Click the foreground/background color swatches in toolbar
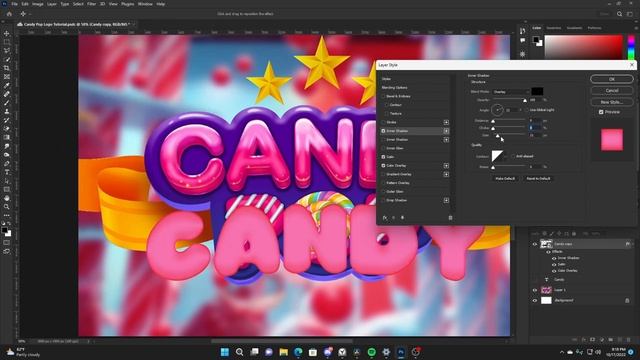This screenshot has width=640, height=360. tap(7, 232)
